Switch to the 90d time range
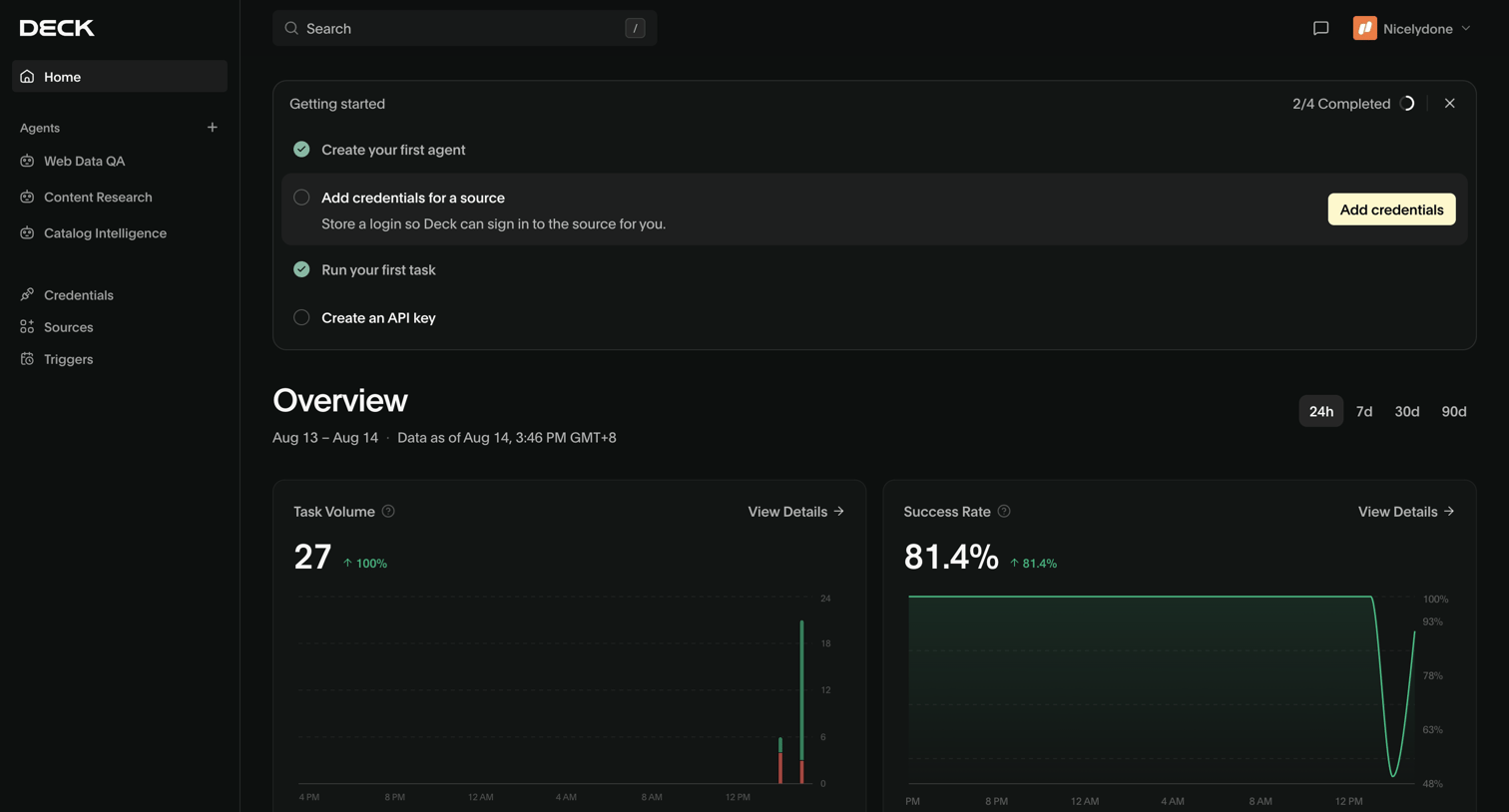The height and width of the screenshot is (812, 1509). pyautogui.click(x=1454, y=411)
